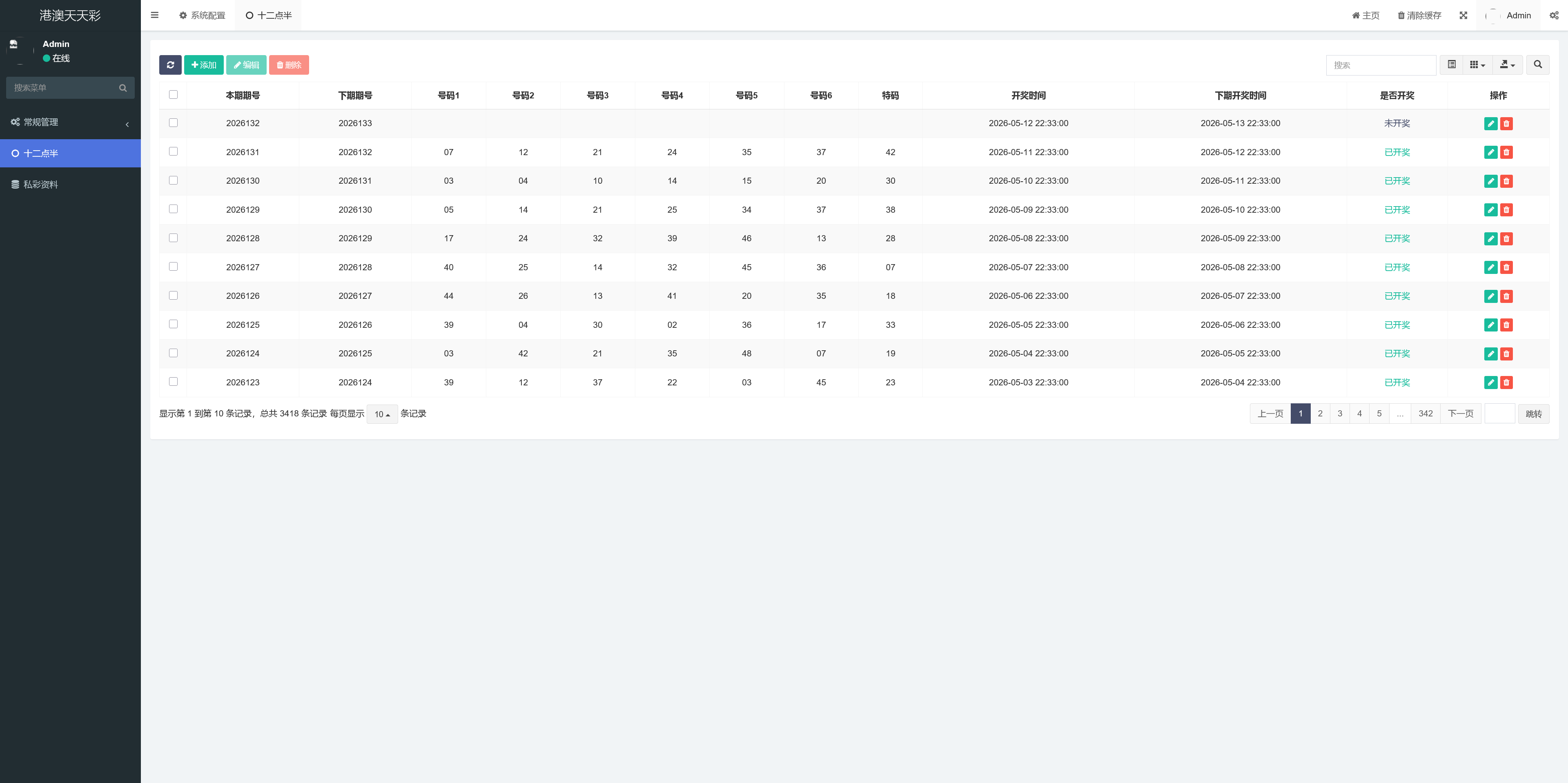This screenshot has height=783, width=1568.
Task: Click 下一页 in pagination
Action: (x=1461, y=414)
